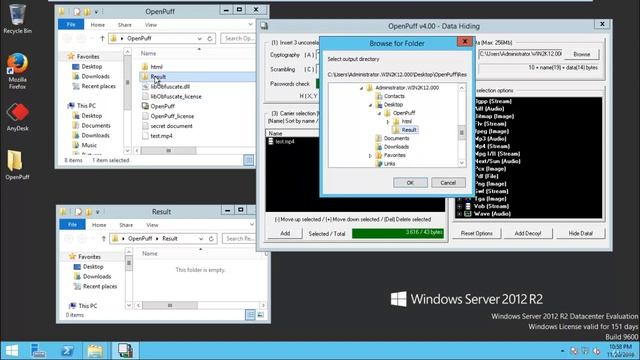
Task: Open Music under This PC in OpenPuff explorer
Action: (x=89, y=145)
